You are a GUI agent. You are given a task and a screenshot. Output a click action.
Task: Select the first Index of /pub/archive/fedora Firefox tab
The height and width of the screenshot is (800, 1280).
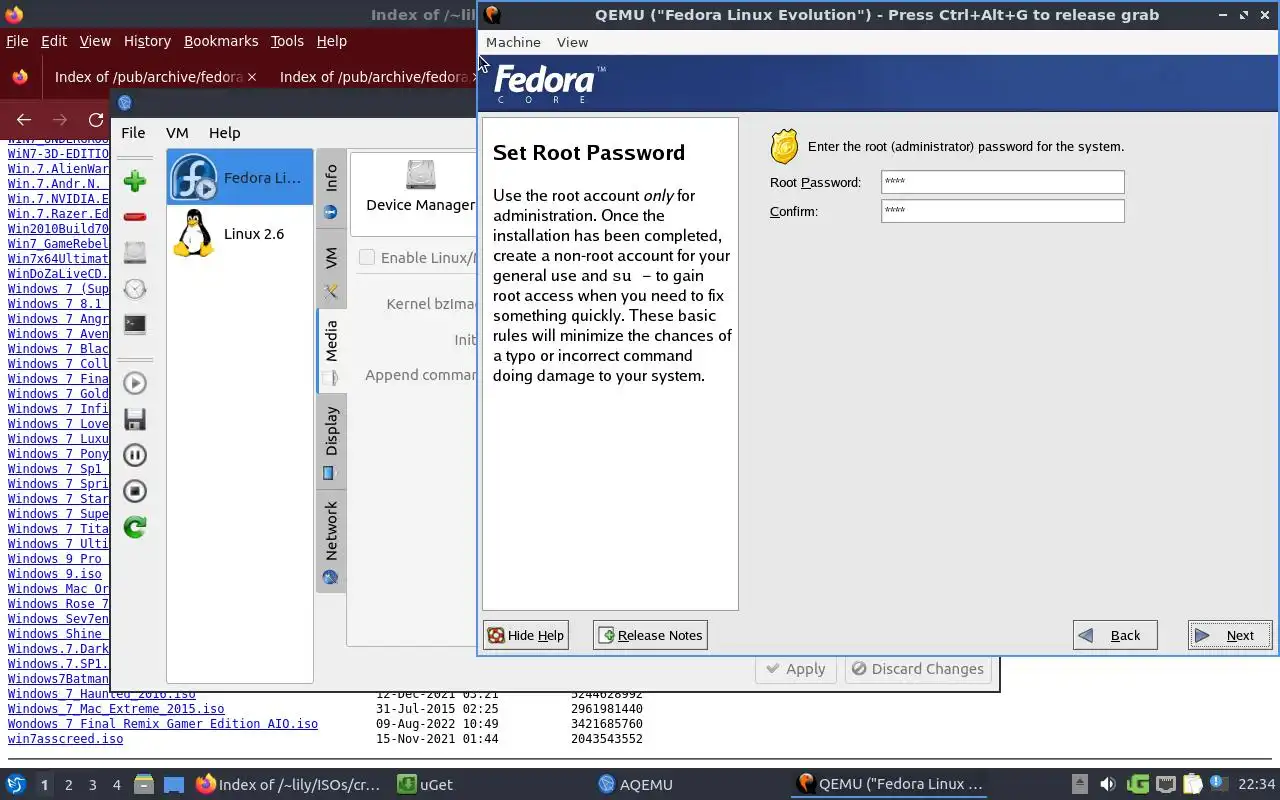(x=156, y=77)
